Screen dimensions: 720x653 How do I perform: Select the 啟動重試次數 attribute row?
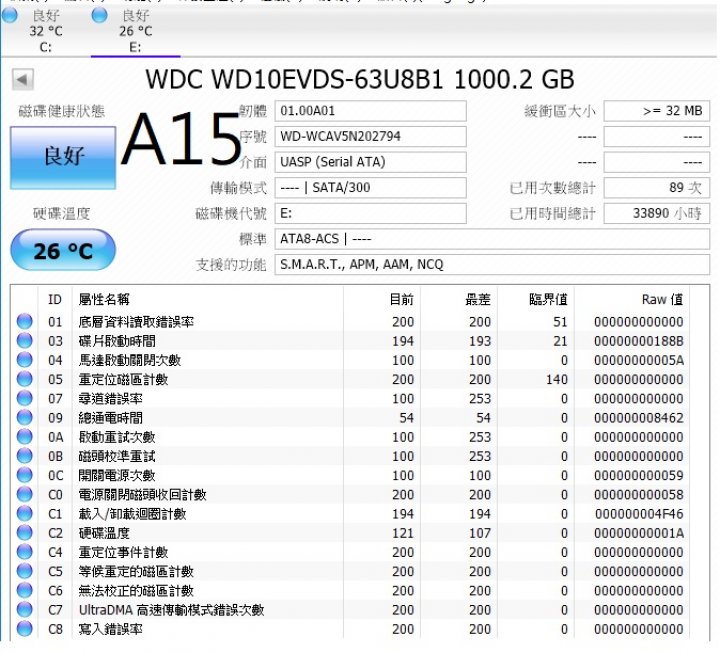click(350, 437)
